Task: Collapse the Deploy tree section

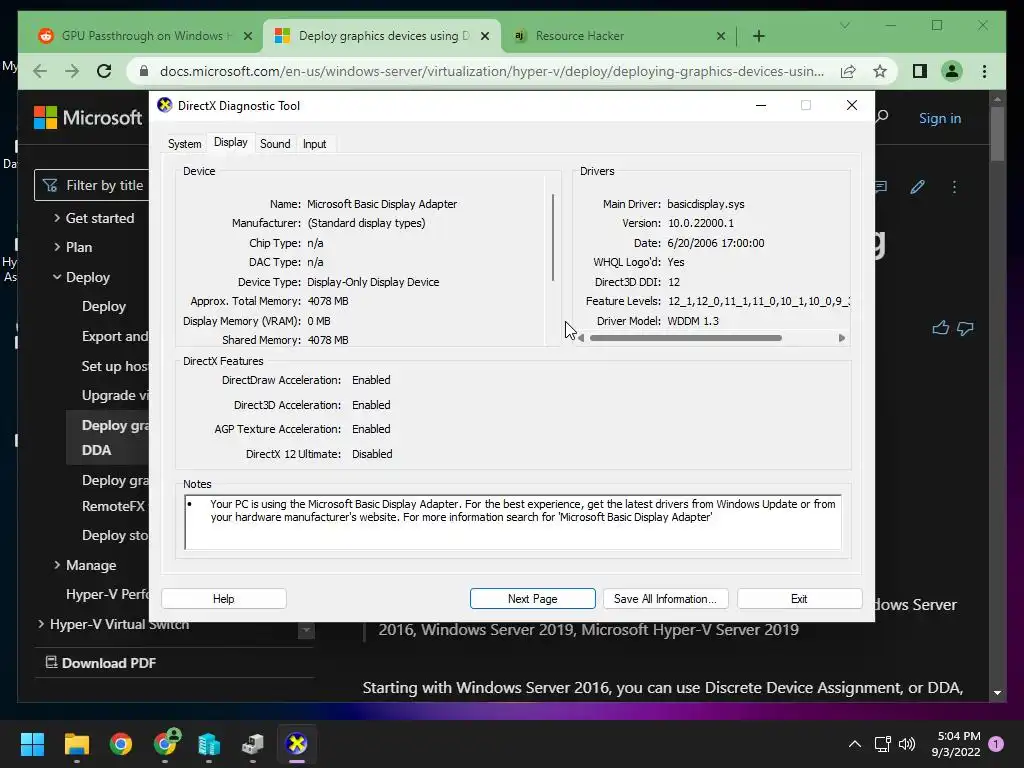Action: [x=57, y=277]
